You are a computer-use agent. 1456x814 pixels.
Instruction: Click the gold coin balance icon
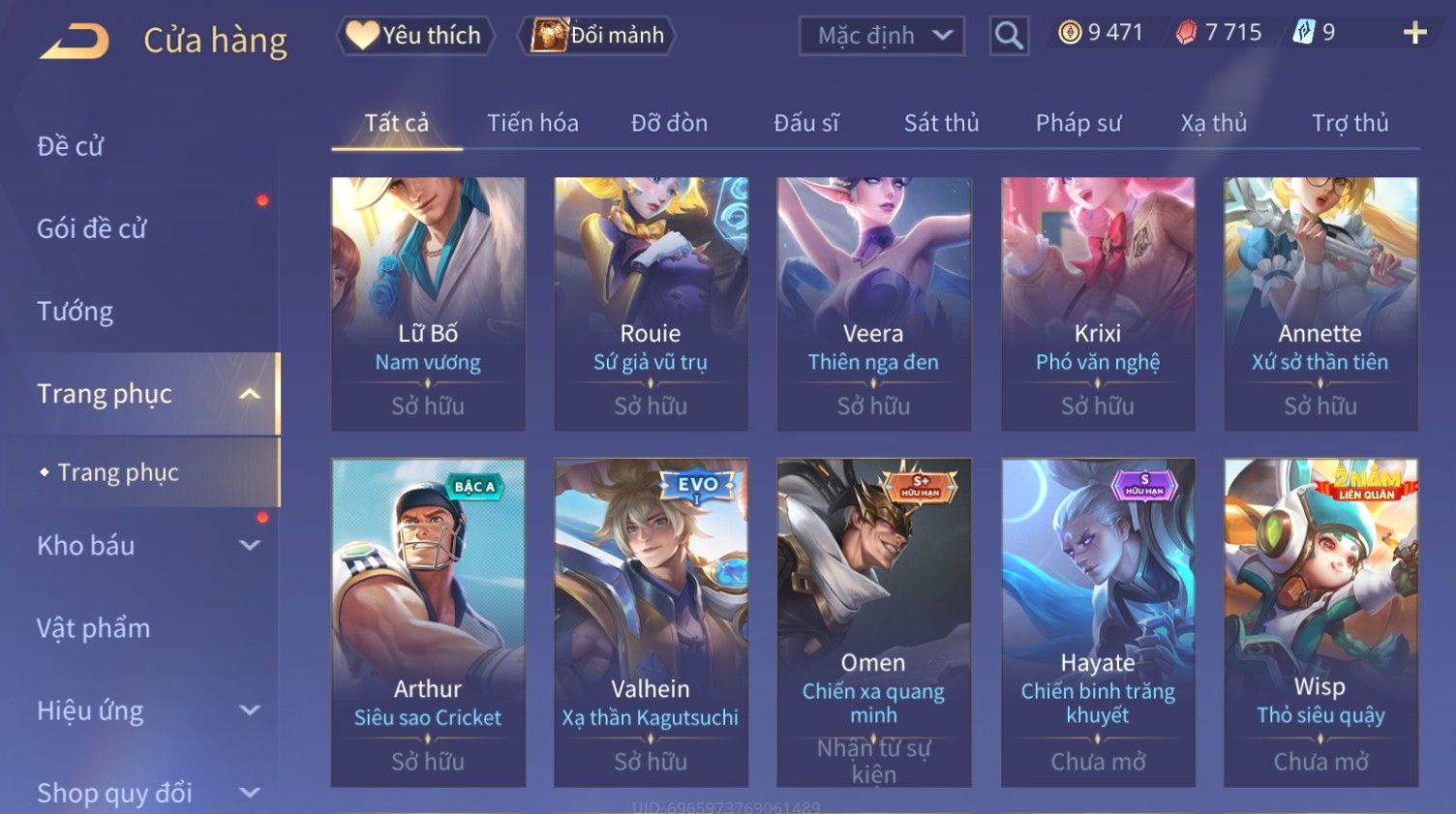coord(1069,33)
